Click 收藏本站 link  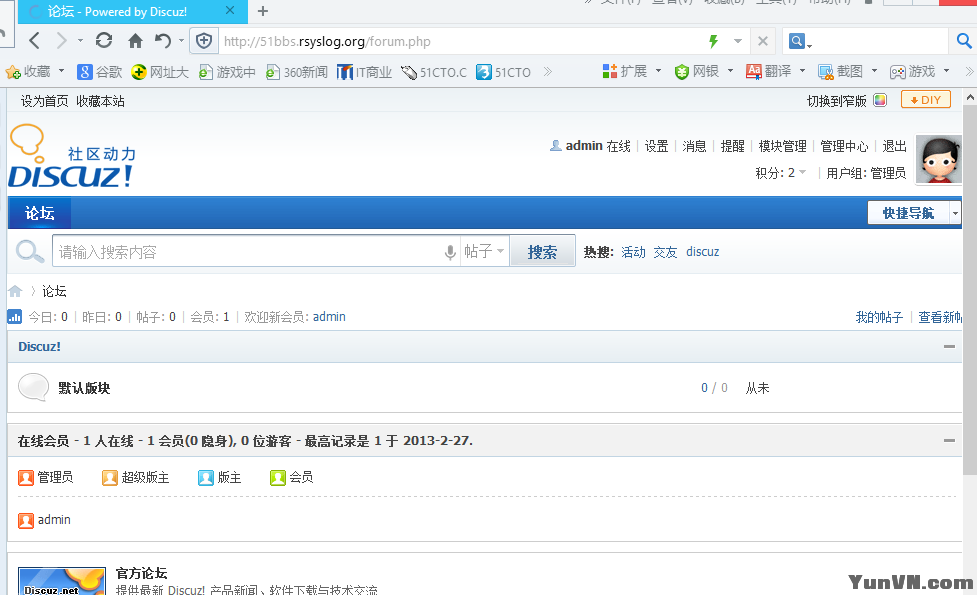100,101
